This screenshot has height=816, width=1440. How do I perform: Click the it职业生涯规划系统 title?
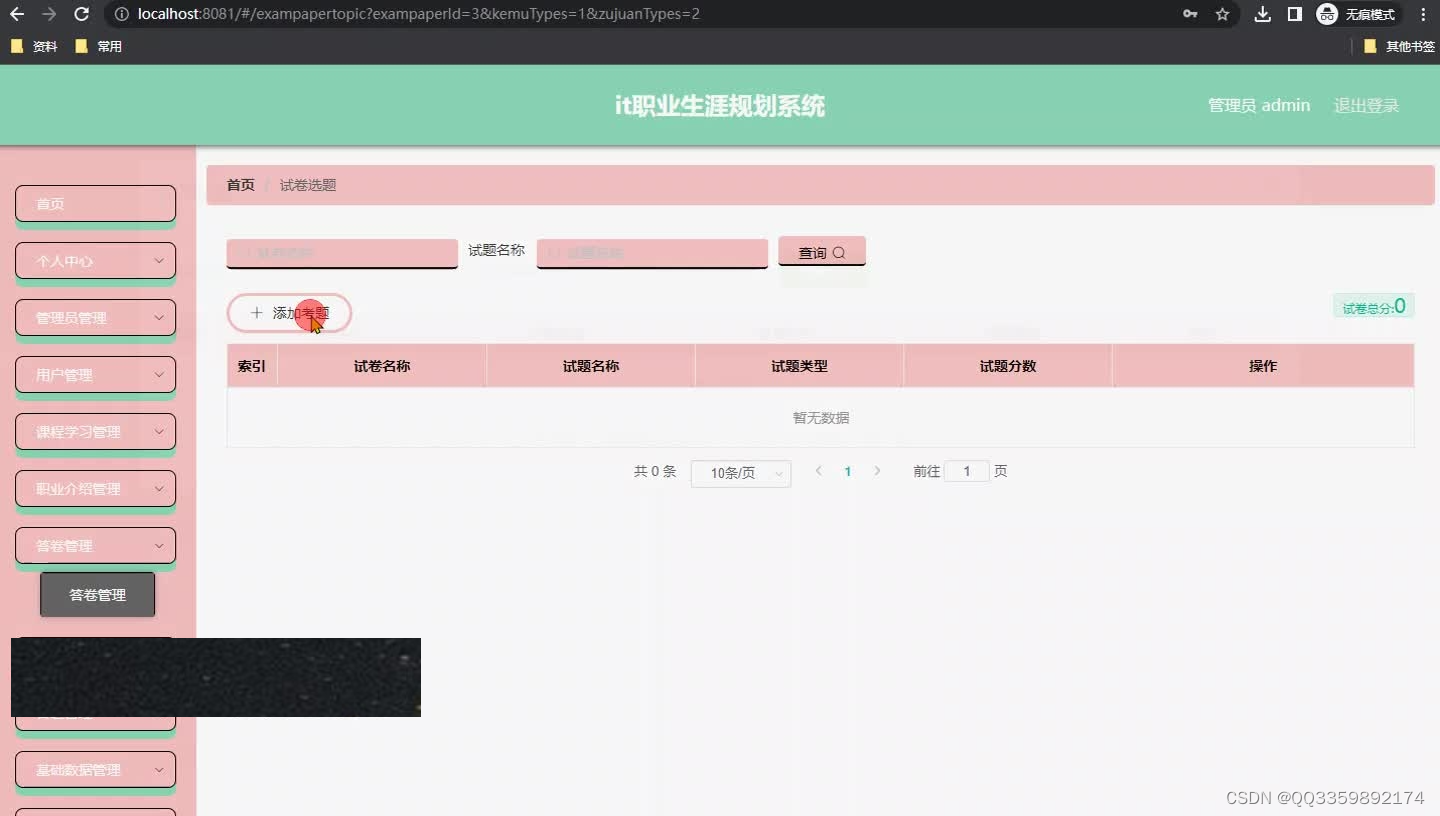pos(720,106)
